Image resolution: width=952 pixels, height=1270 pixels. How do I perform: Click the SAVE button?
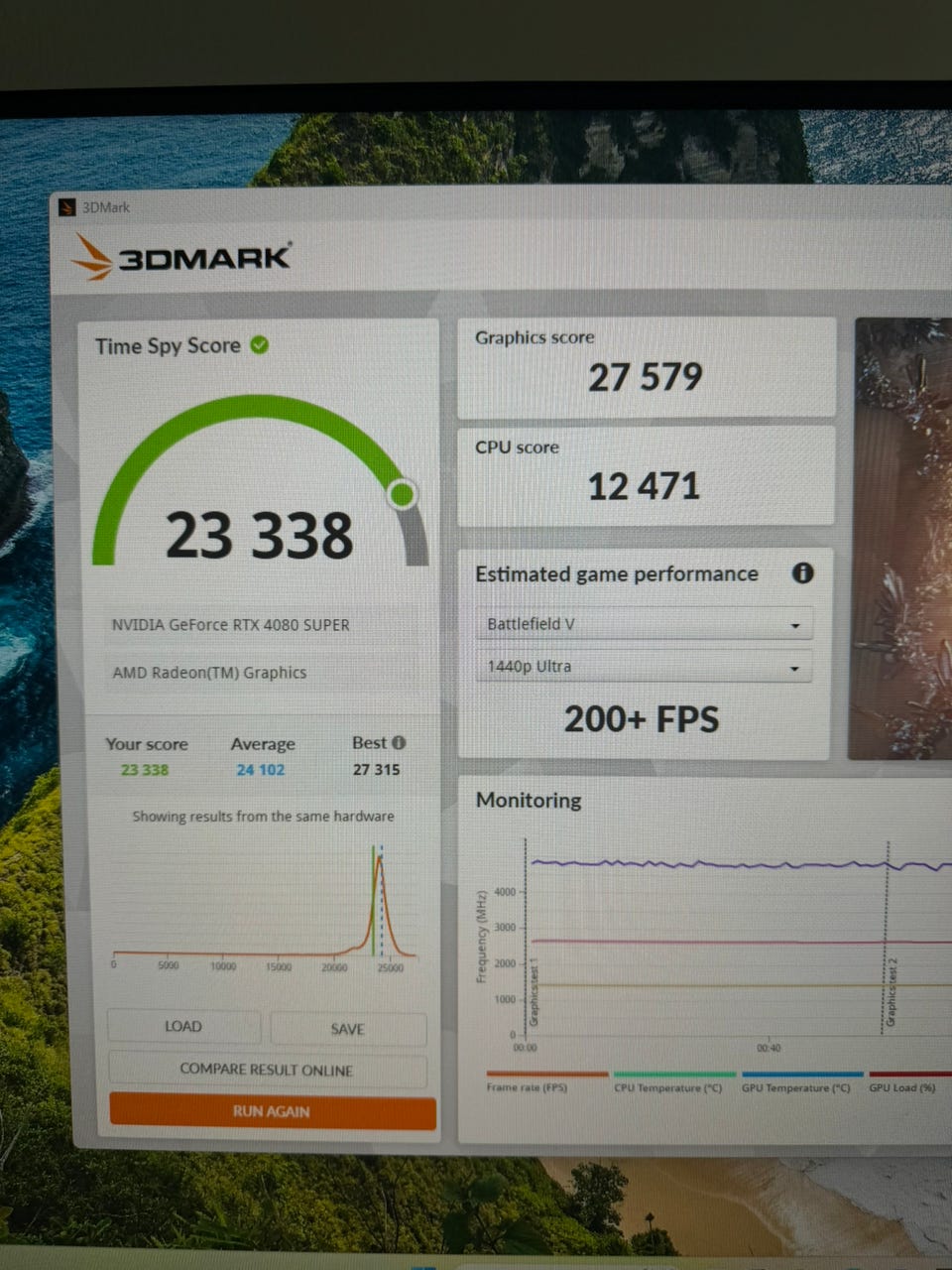pos(348,1029)
